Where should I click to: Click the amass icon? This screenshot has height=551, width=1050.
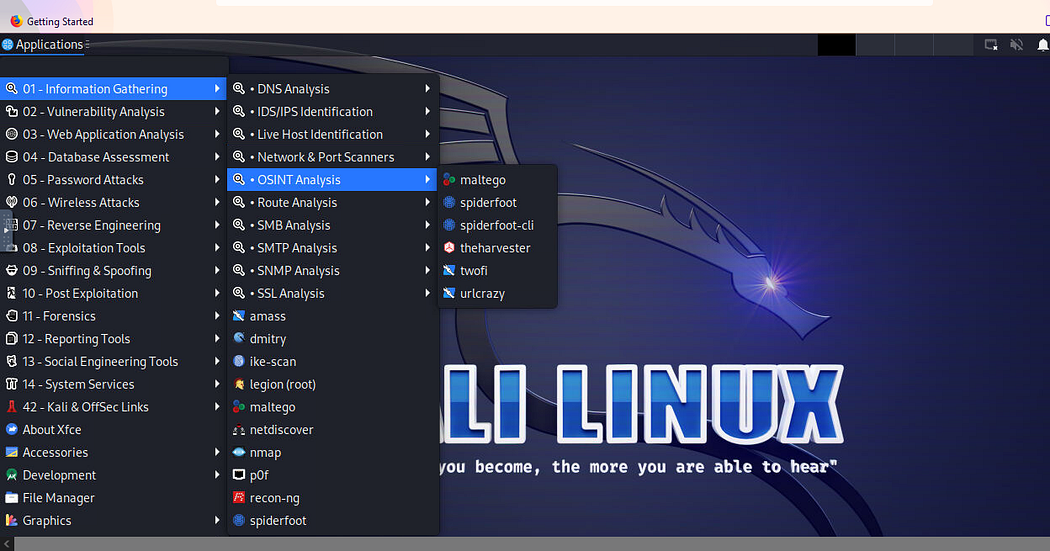[239, 316]
